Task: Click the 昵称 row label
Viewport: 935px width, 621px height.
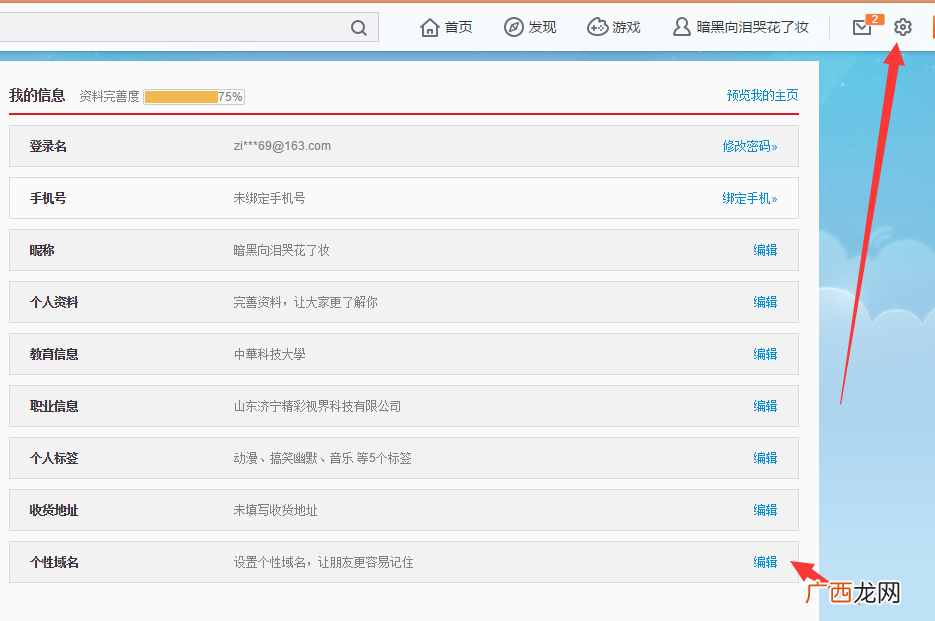Action: click(42, 250)
